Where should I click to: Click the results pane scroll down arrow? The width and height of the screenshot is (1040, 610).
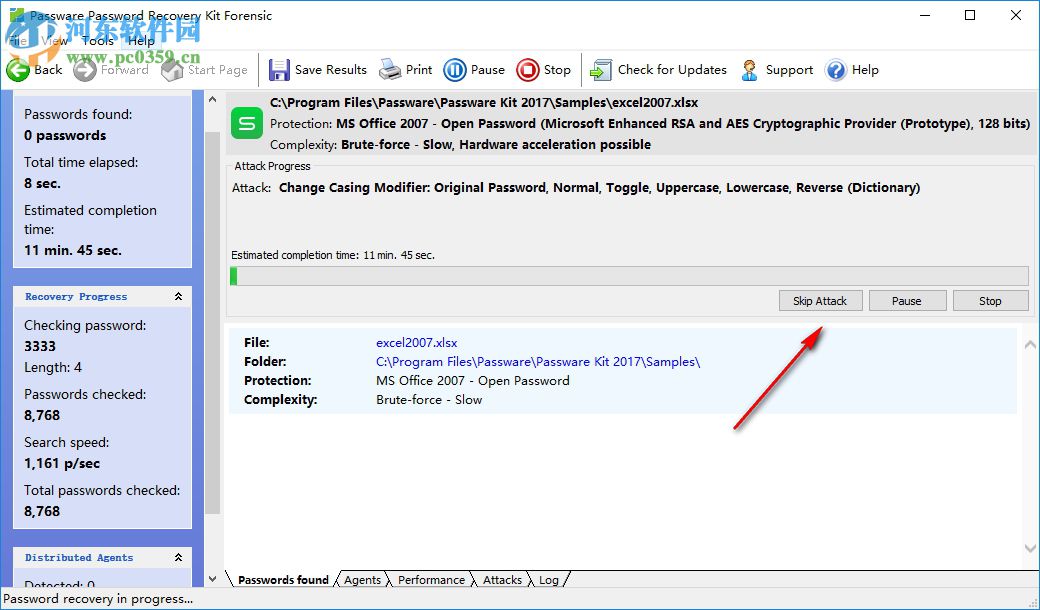click(1029, 548)
